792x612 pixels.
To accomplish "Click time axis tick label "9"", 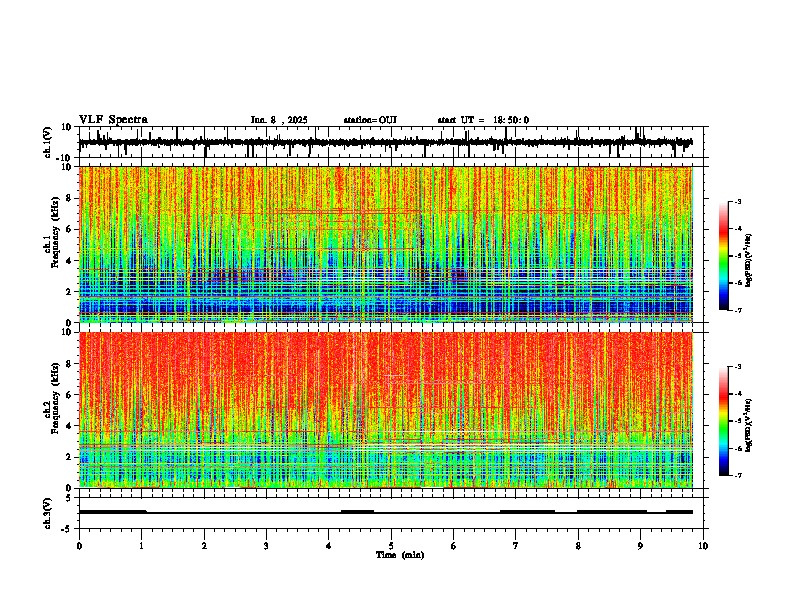I will point(640,546).
